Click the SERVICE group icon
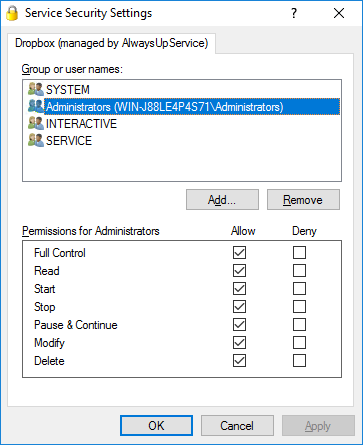This screenshot has height=445, width=363. pos(36,140)
